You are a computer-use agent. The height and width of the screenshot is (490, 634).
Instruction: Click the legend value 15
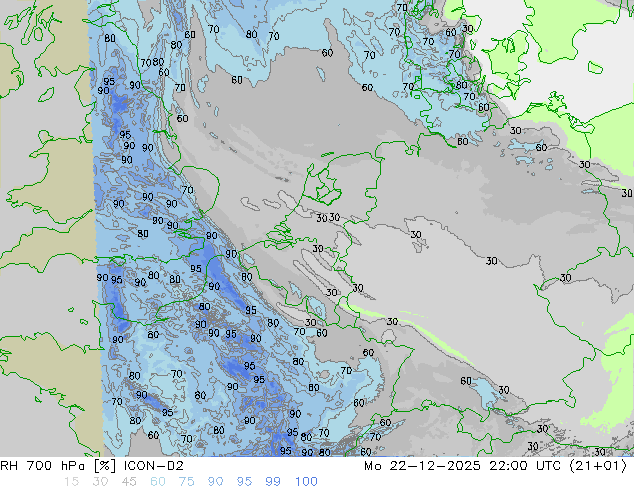click(x=72, y=482)
